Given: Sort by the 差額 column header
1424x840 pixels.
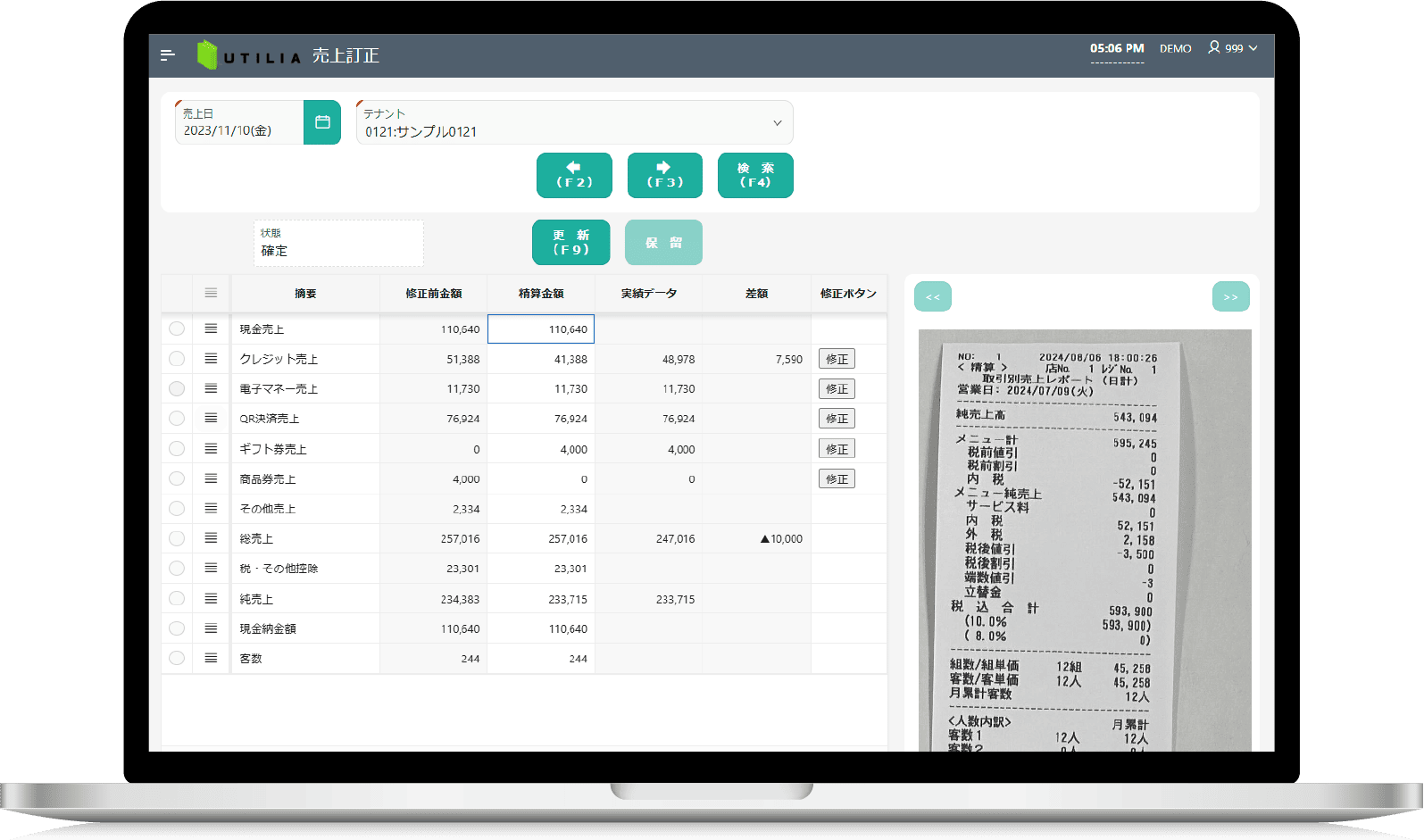Looking at the screenshot, I should [756, 294].
